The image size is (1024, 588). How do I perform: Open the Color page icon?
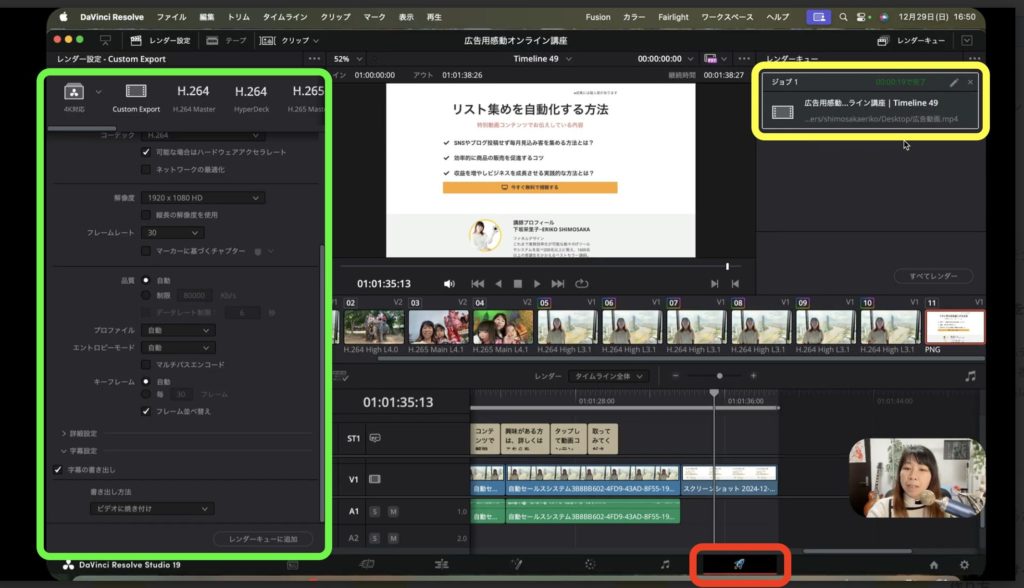coord(592,564)
